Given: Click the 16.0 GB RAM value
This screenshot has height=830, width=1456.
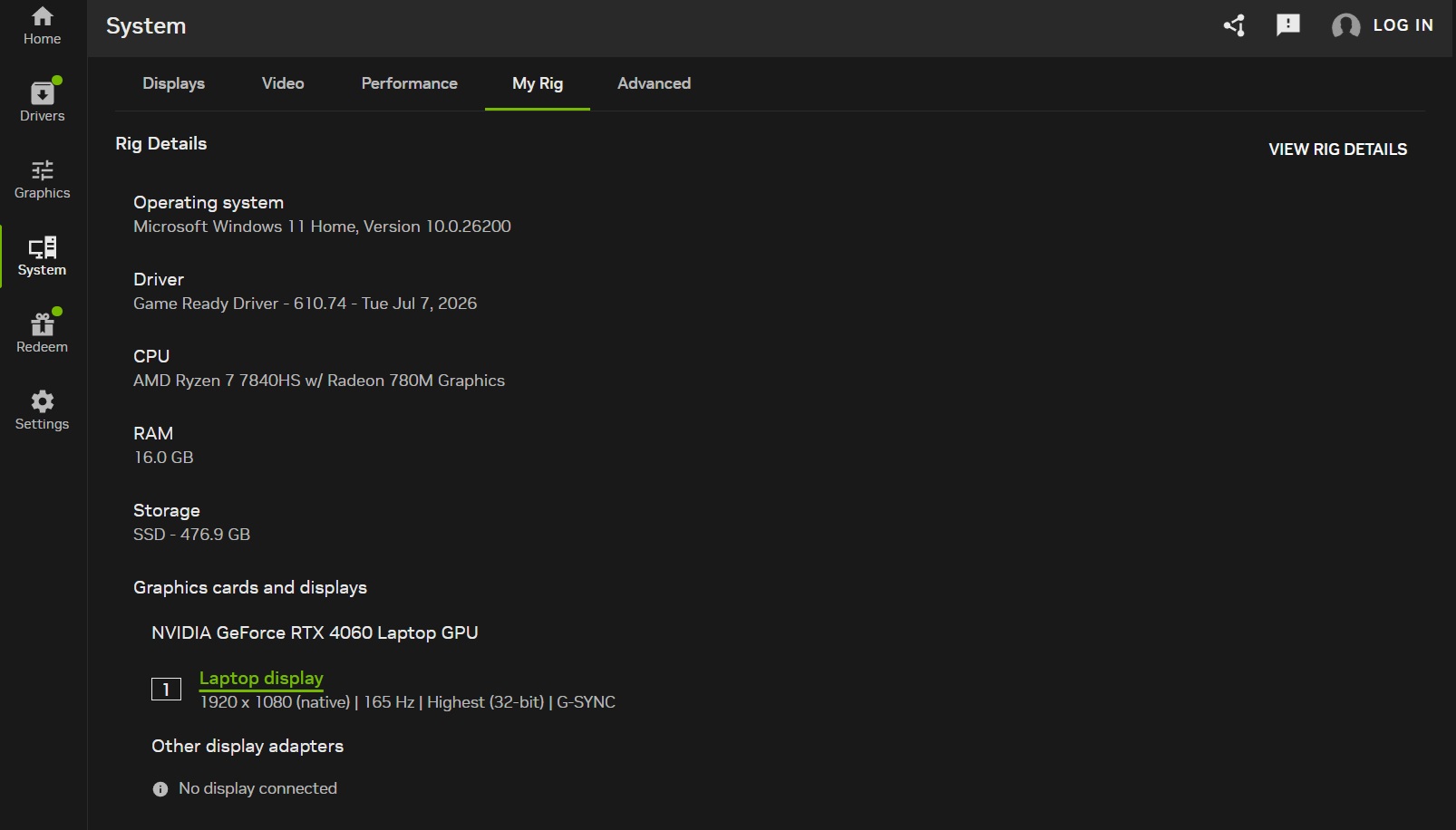Looking at the screenshot, I should (x=163, y=458).
